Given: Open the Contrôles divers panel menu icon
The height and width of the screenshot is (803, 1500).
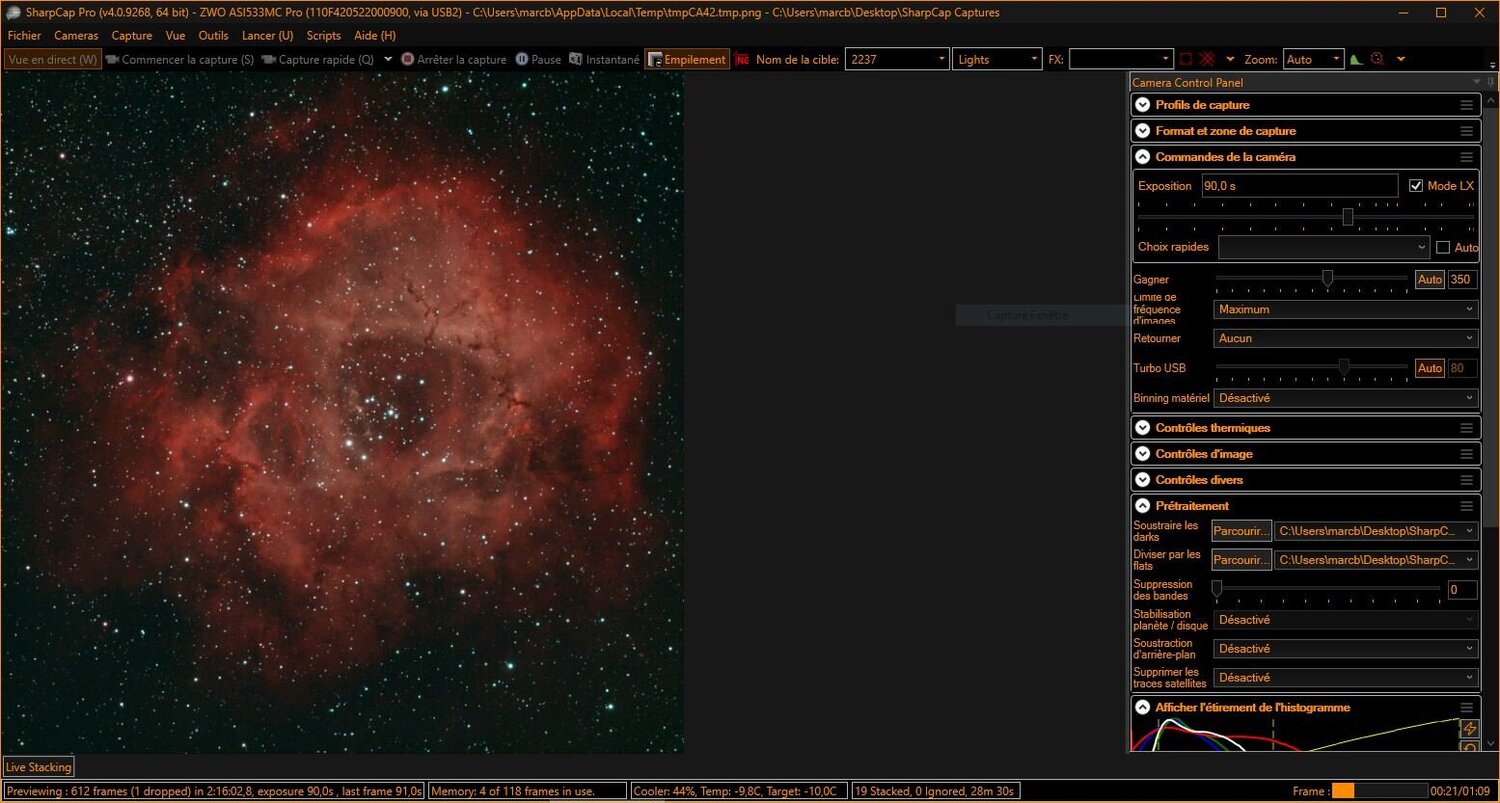Looking at the screenshot, I should pos(1466,480).
